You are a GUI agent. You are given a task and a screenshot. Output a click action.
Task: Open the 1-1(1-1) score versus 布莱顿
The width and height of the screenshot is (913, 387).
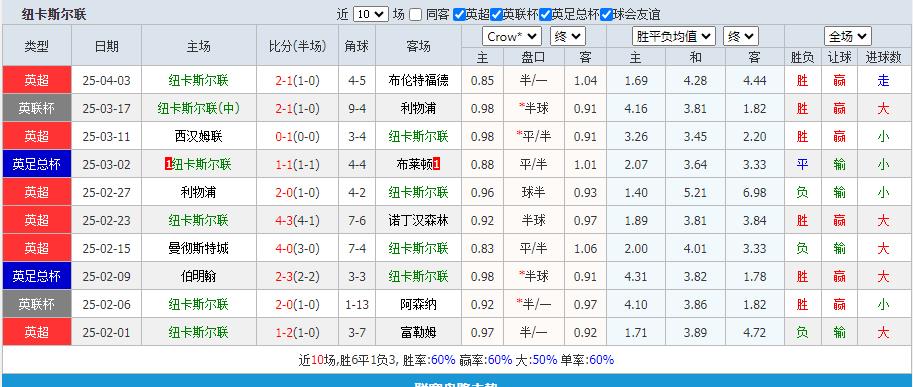(x=298, y=165)
